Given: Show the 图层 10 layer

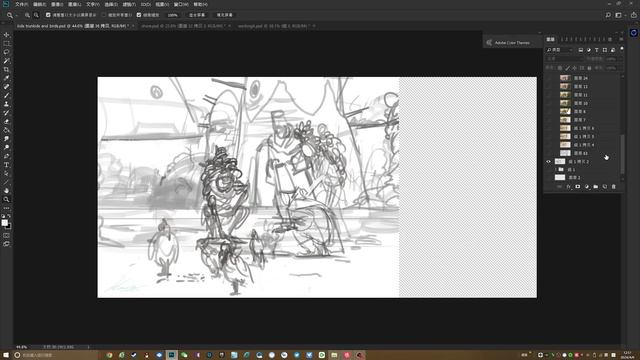Looking at the screenshot, I should (549, 103).
